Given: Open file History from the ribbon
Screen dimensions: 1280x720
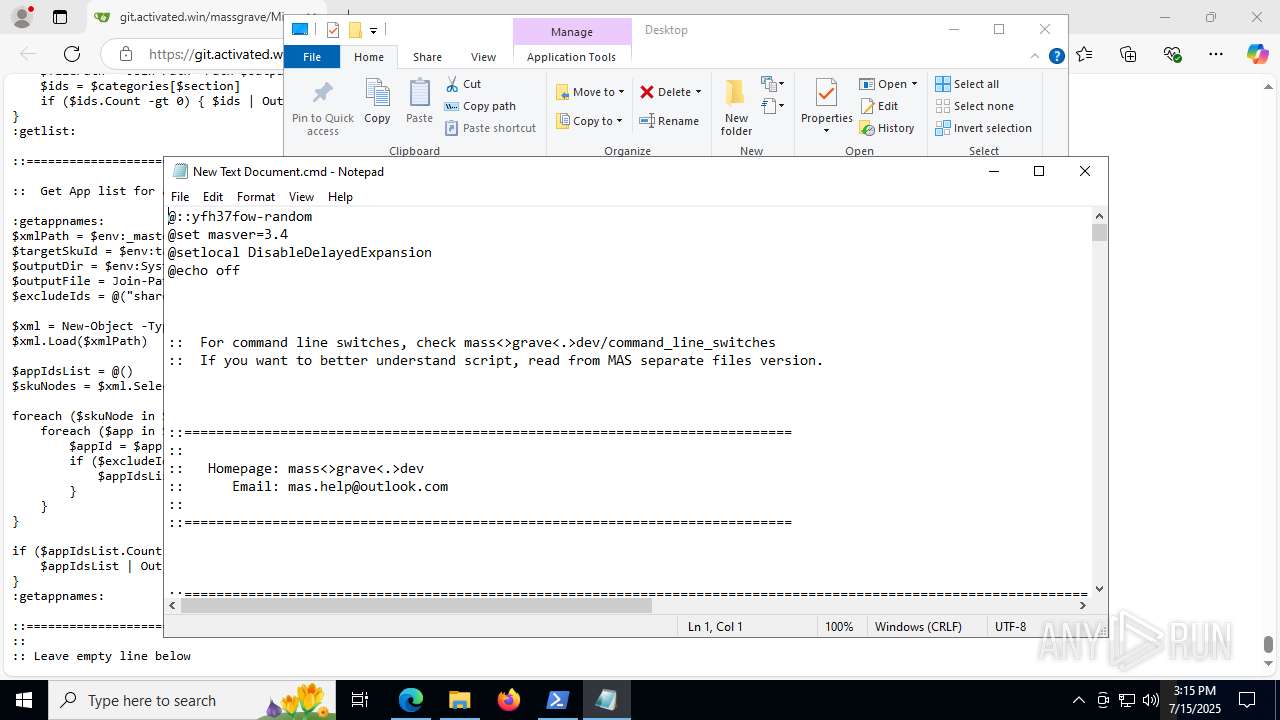Looking at the screenshot, I should click(x=887, y=128).
